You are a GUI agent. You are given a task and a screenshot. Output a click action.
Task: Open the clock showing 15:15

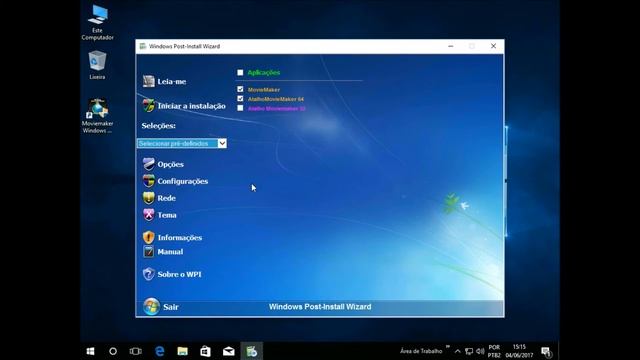point(519,351)
